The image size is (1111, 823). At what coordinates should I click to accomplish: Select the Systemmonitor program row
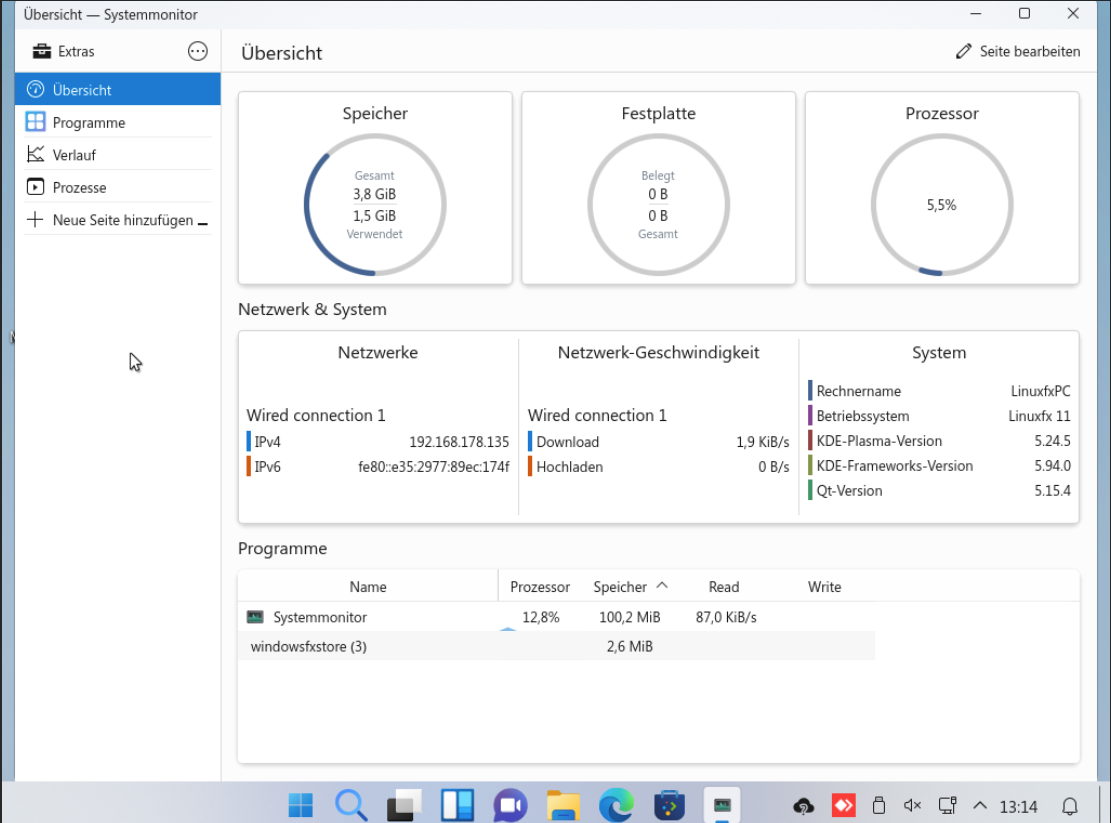pyautogui.click(x=556, y=617)
